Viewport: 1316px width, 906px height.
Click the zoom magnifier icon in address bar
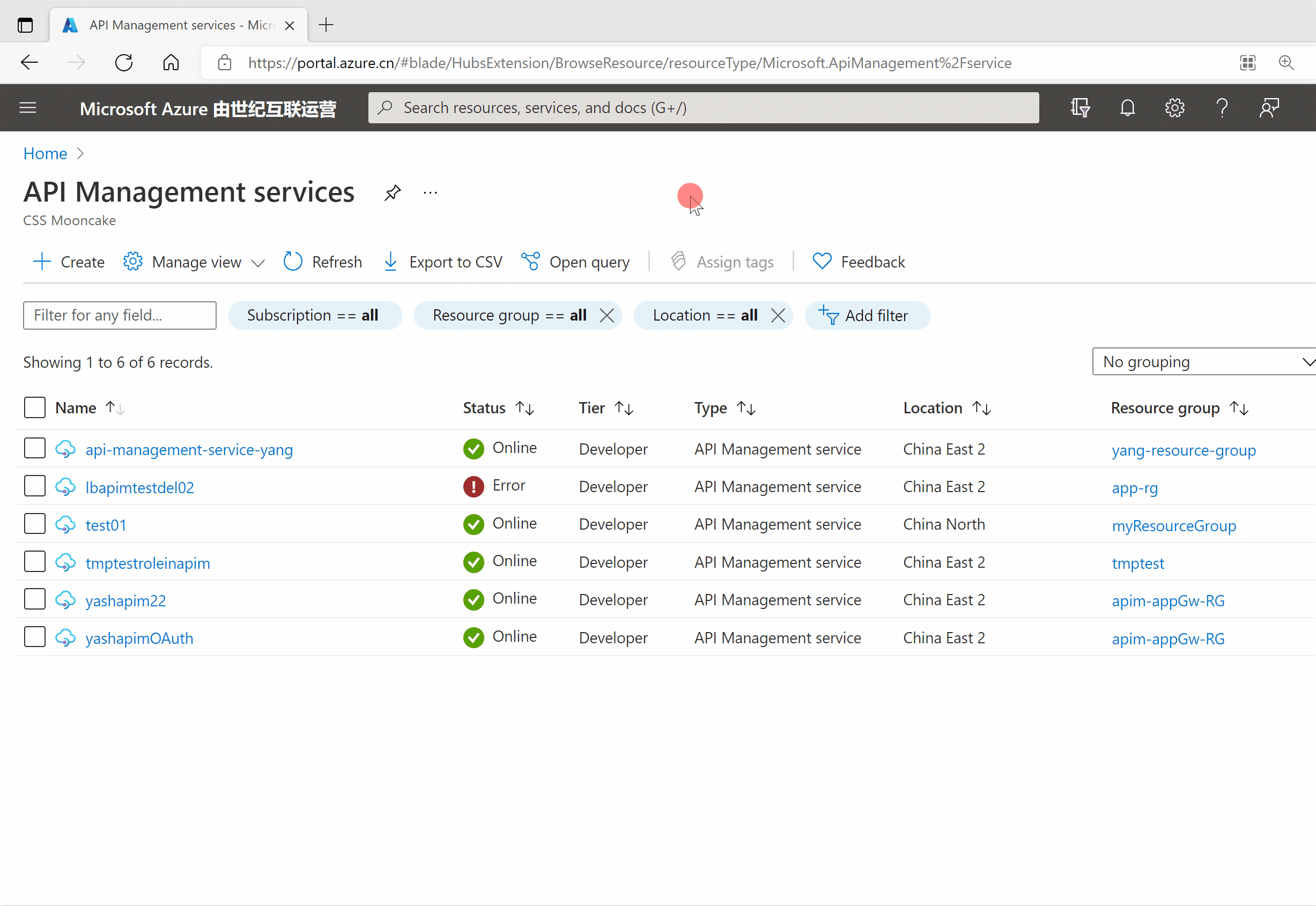coord(1286,62)
